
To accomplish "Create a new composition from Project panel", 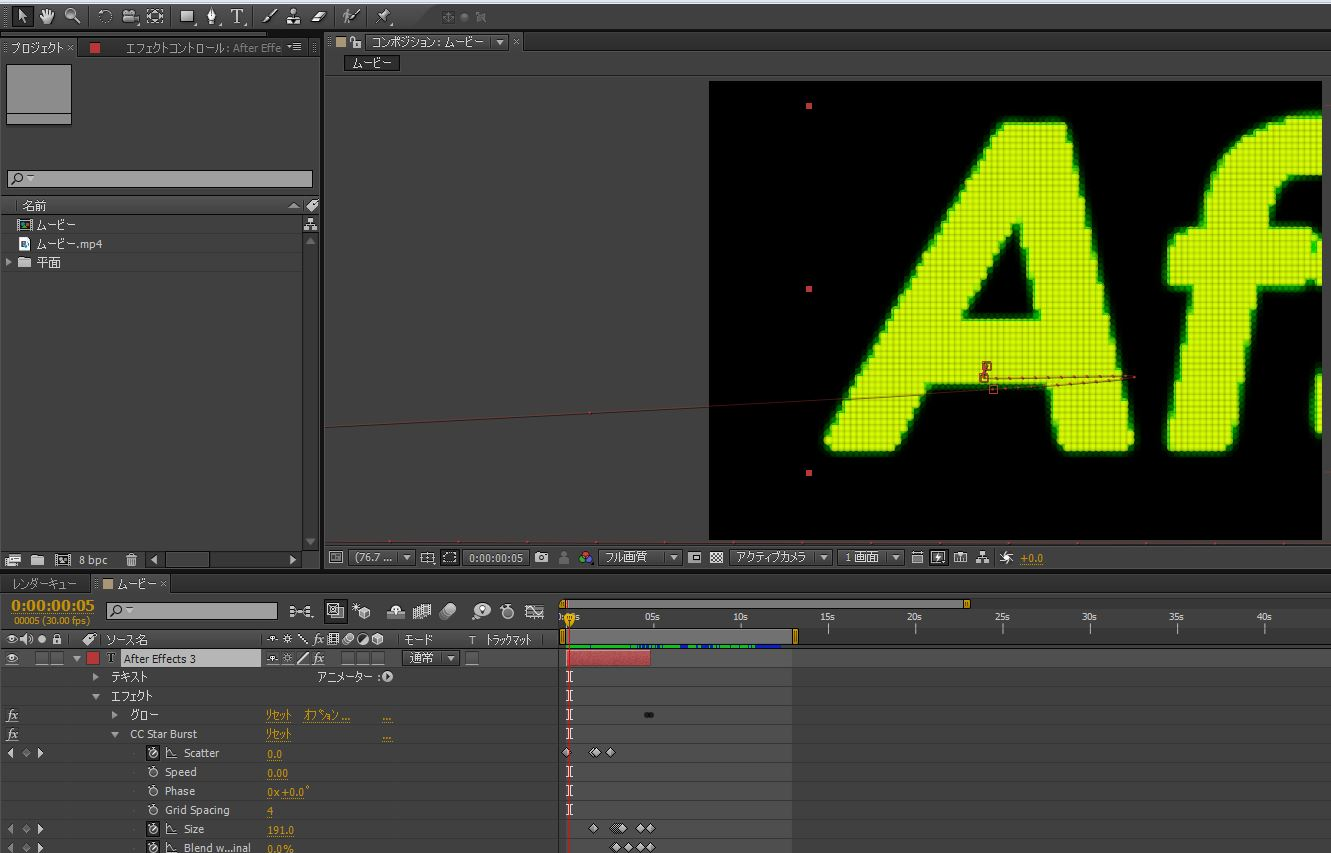I will pyautogui.click(x=63, y=560).
